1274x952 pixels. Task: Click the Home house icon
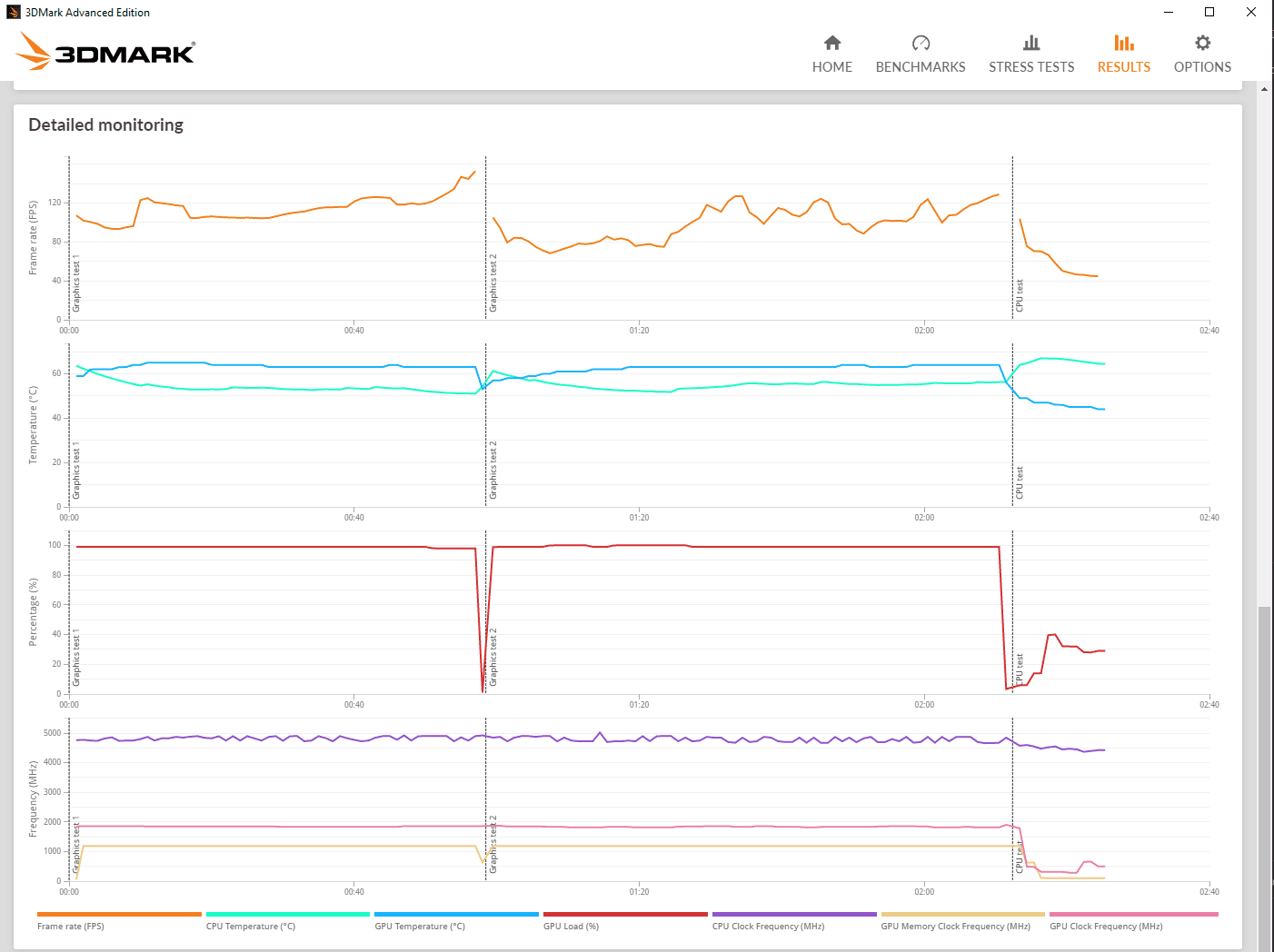832,43
